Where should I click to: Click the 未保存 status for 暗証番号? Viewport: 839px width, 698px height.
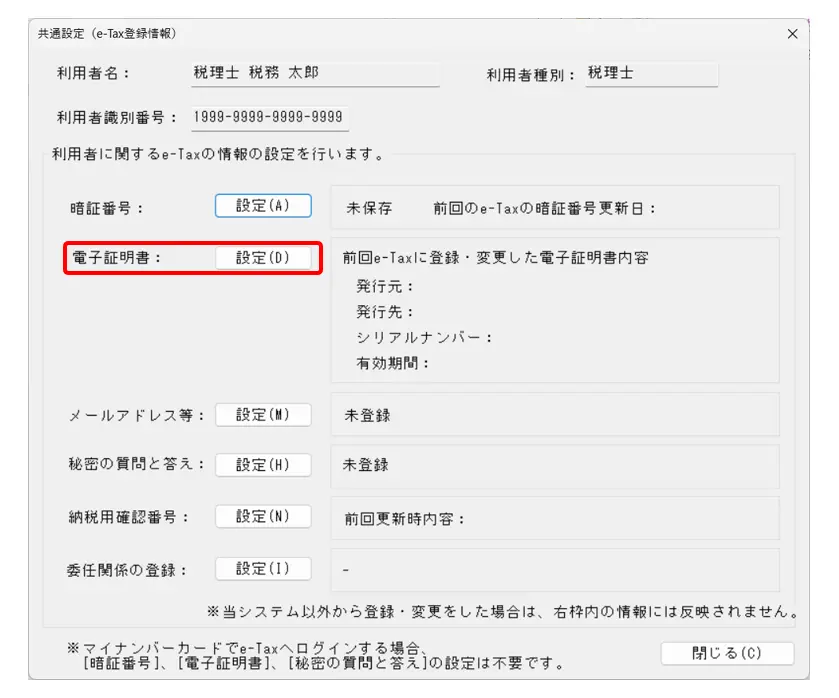(369, 208)
